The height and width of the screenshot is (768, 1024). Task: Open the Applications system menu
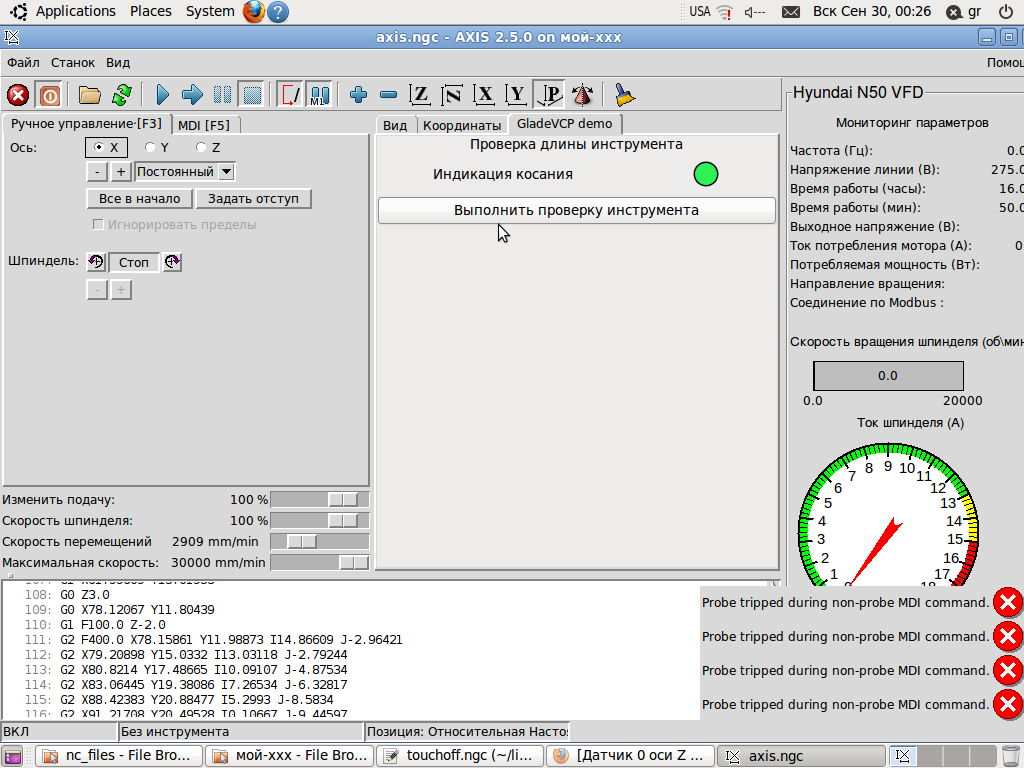[75, 11]
